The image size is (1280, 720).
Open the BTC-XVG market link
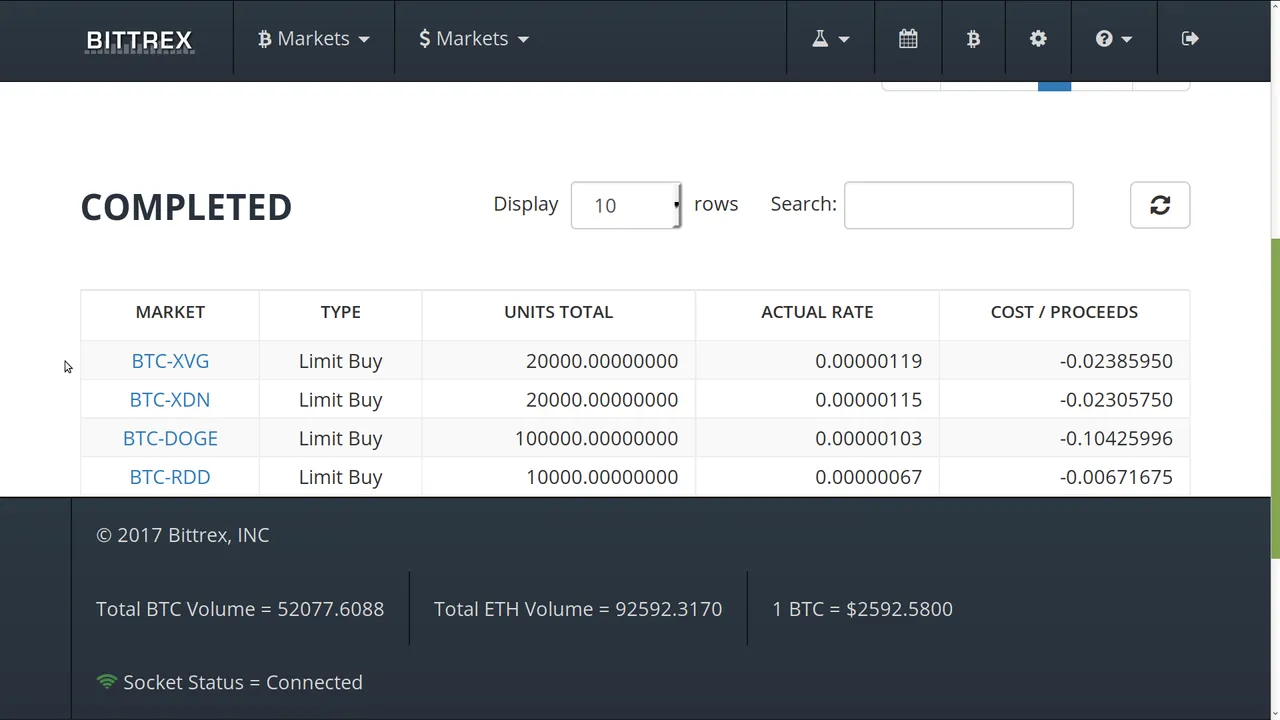(x=170, y=361)
